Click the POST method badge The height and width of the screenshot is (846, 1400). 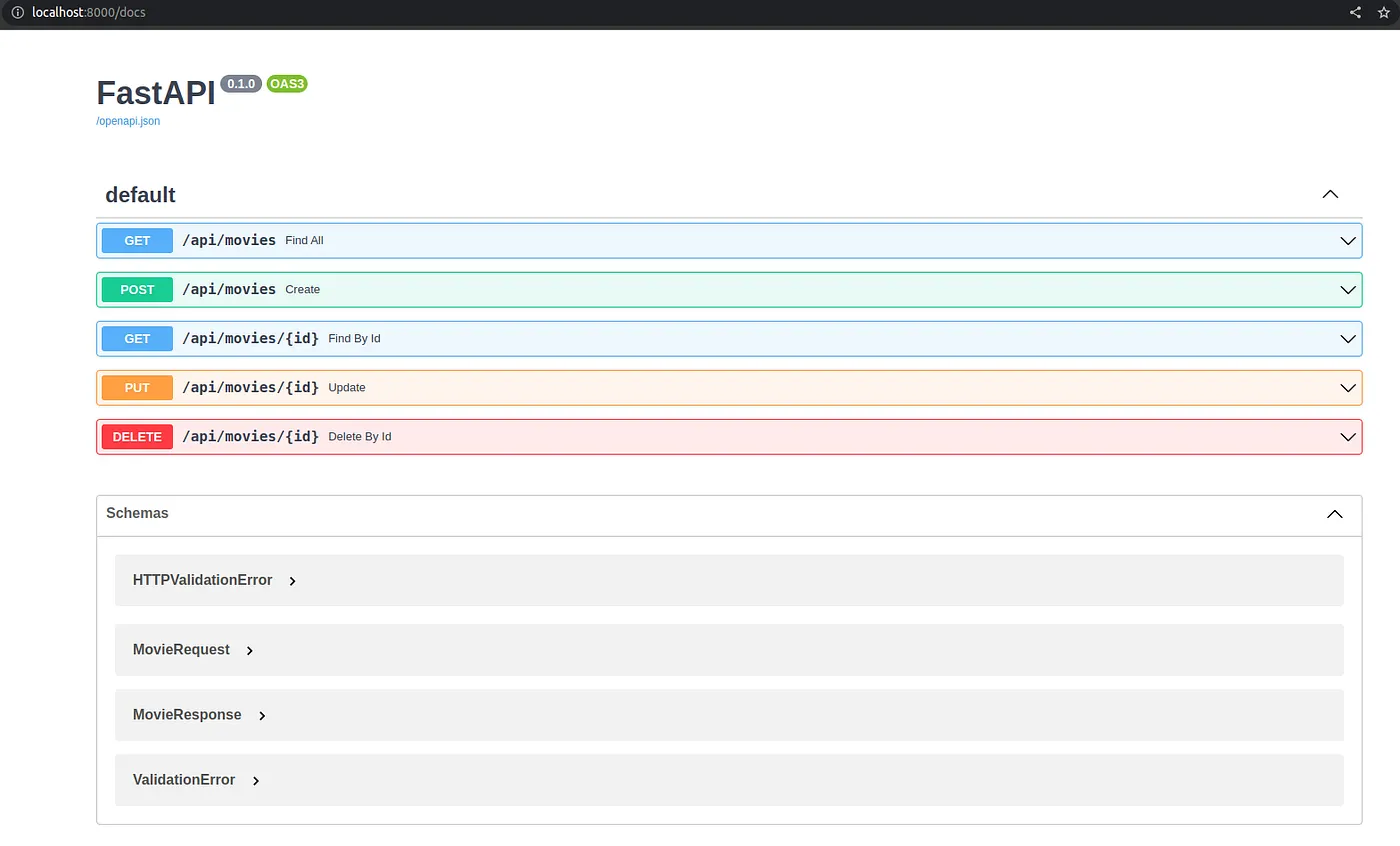137,289
